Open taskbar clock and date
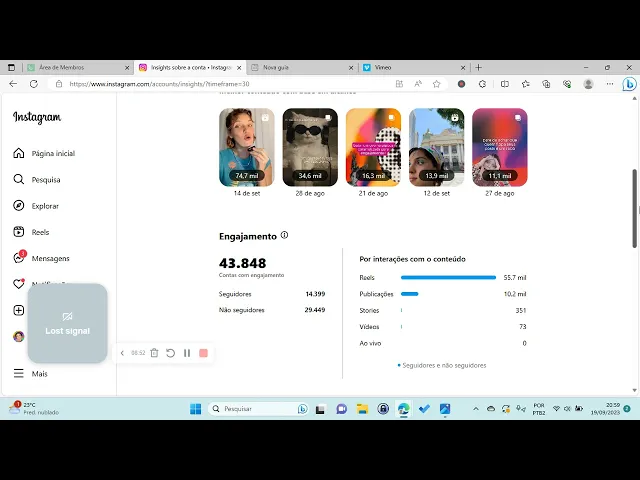 coord(605,409)
